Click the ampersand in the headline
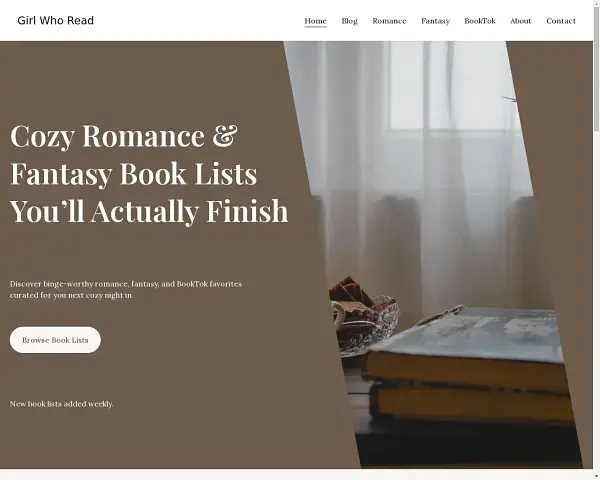Screen dimensions: 600x480 tap(225, 135)
